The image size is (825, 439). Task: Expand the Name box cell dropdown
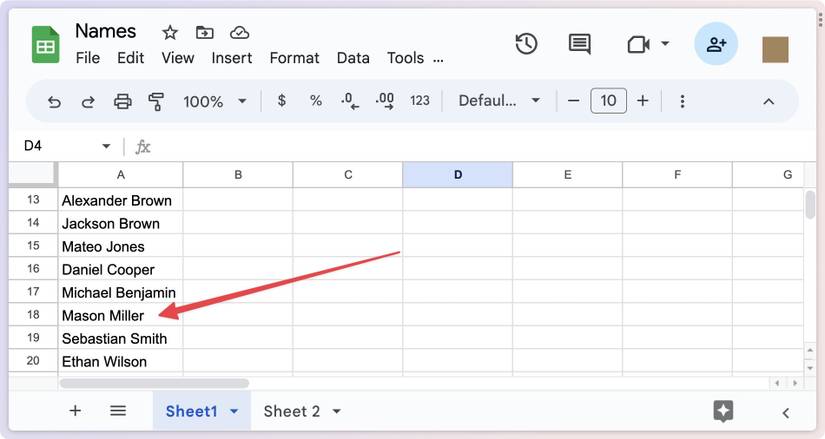[106, 147]
